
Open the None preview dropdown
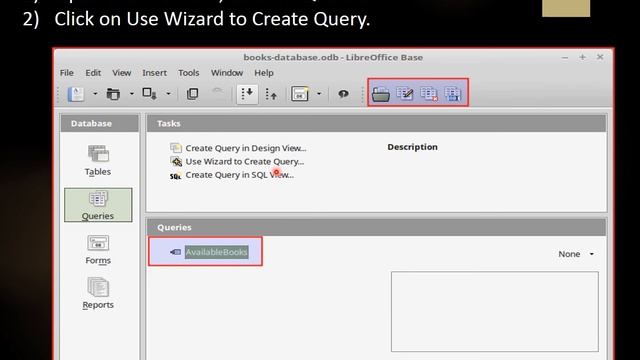(x=576, y=254)
